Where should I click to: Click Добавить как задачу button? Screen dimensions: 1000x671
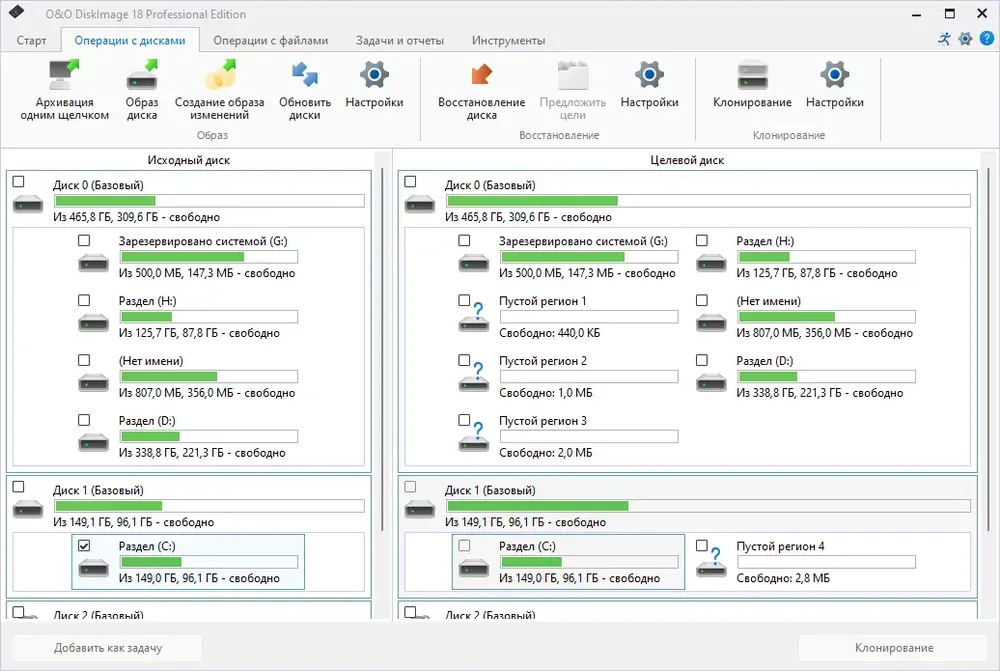[108, 647]
